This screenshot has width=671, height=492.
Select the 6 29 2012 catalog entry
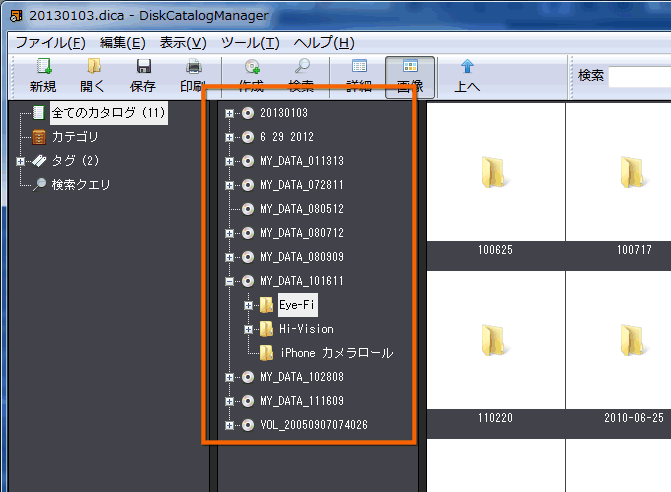click(x=287, y=137)
